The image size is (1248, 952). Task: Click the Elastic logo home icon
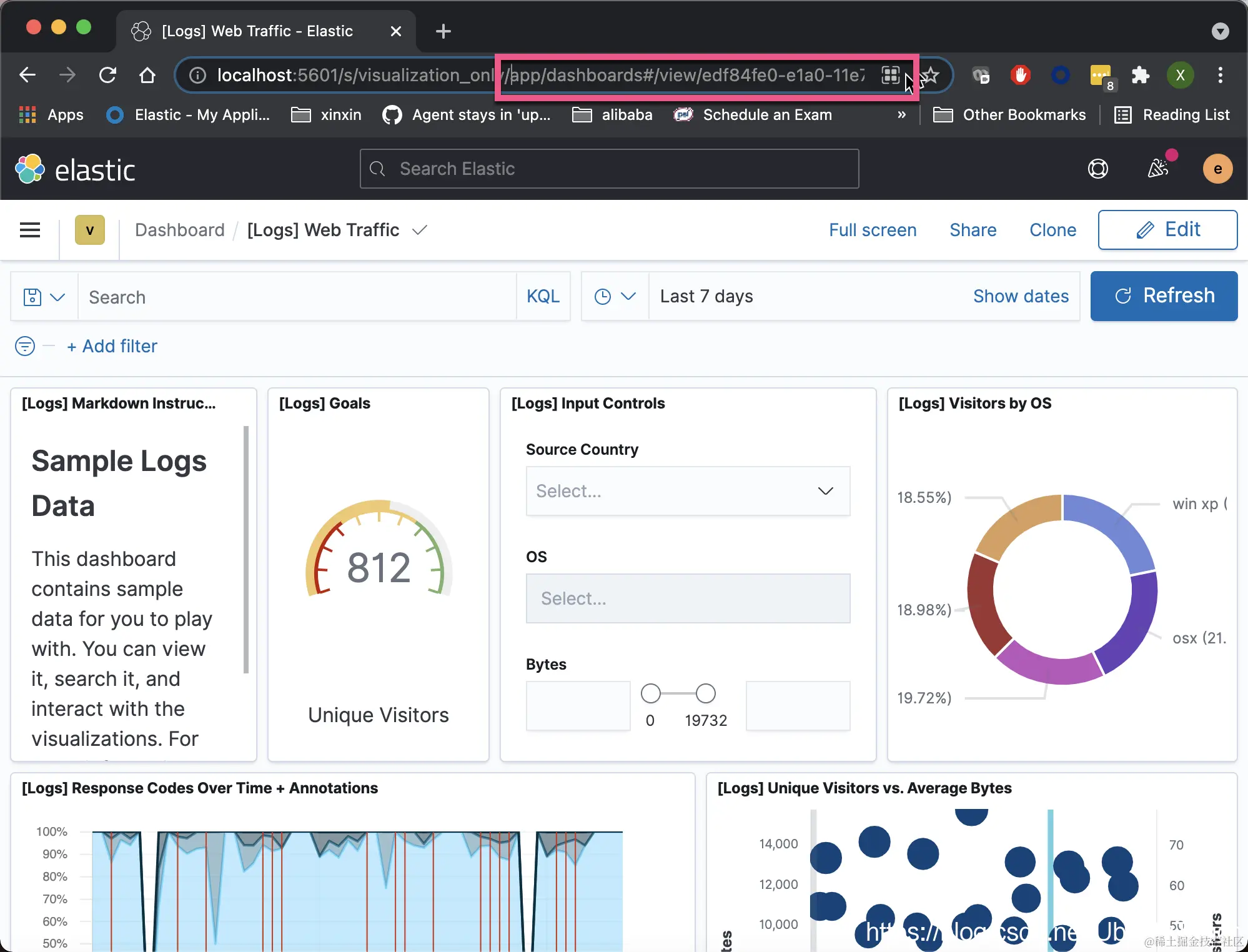pos(30,169)
